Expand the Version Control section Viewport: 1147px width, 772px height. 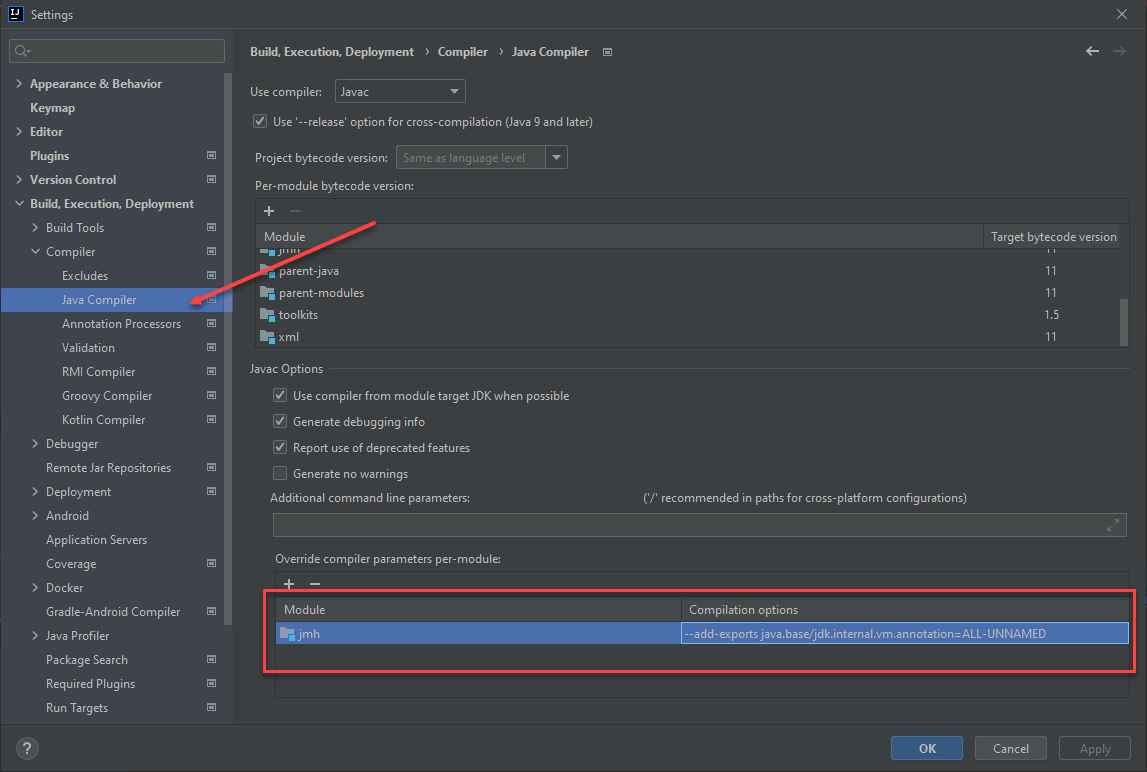[19, 179]
